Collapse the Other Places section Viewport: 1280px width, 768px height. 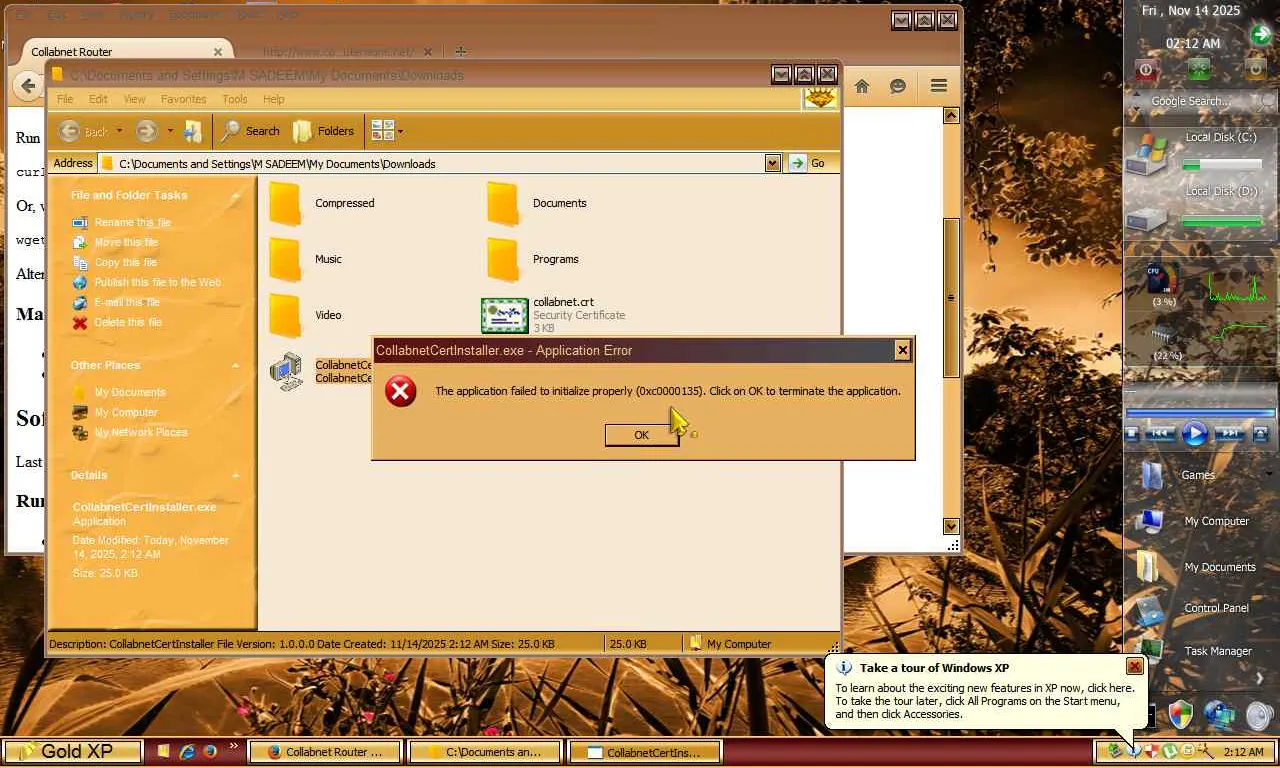(236, 366)
